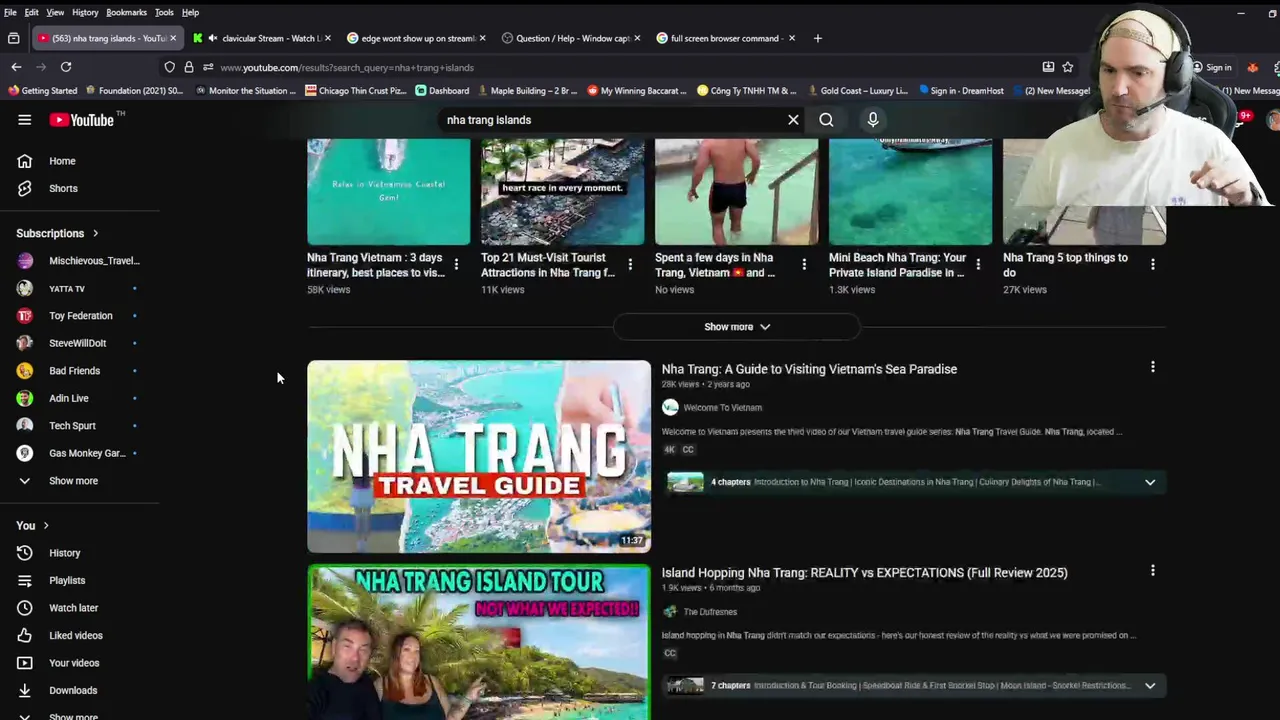The image size is (1280, 720).
Task: Open options menu for Nha Trang 5 top things short
Action: [1152, 265]
